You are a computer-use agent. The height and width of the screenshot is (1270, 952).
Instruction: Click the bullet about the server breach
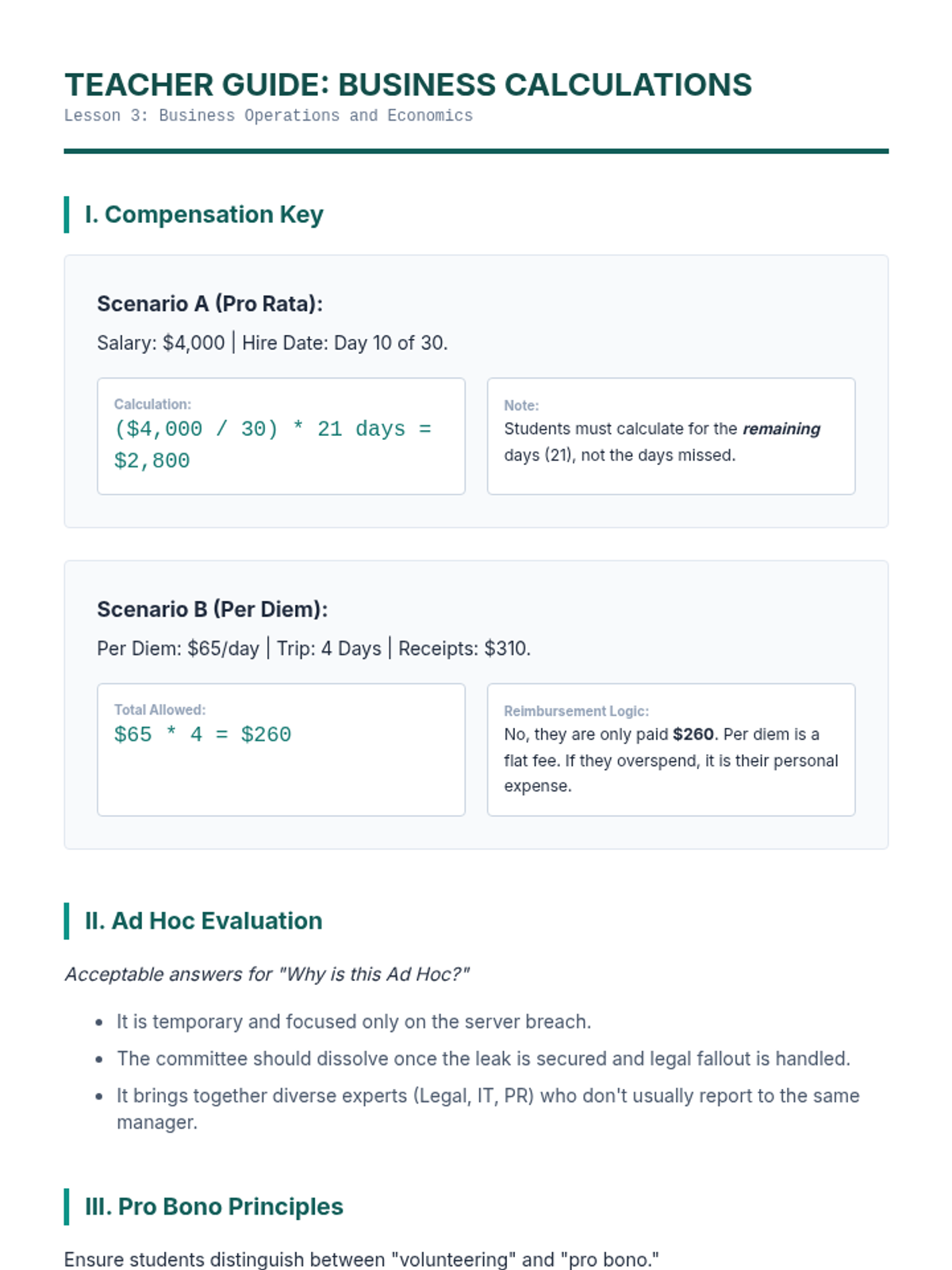[354, 1022]
